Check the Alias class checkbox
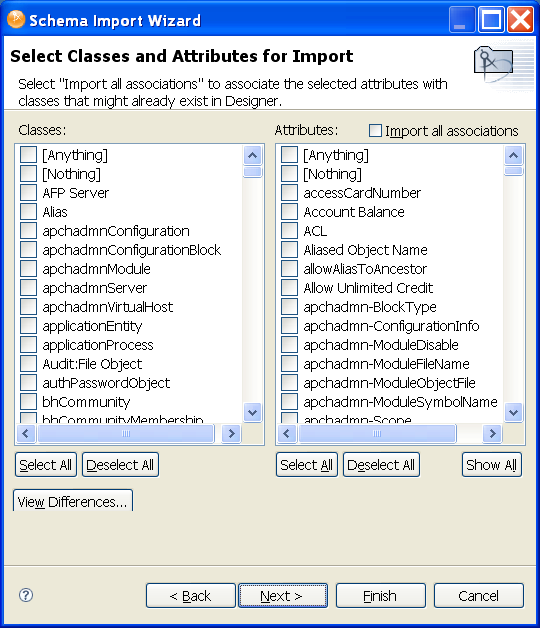 click(x=28, y=211)
